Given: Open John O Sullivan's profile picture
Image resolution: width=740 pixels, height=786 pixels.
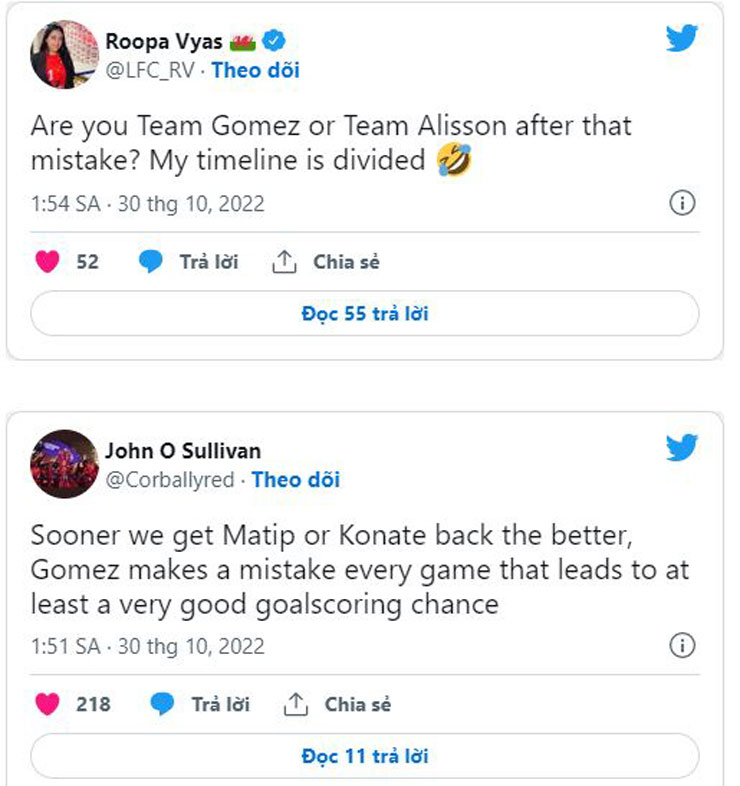Looking at the screenshot, I should point(64,464).
